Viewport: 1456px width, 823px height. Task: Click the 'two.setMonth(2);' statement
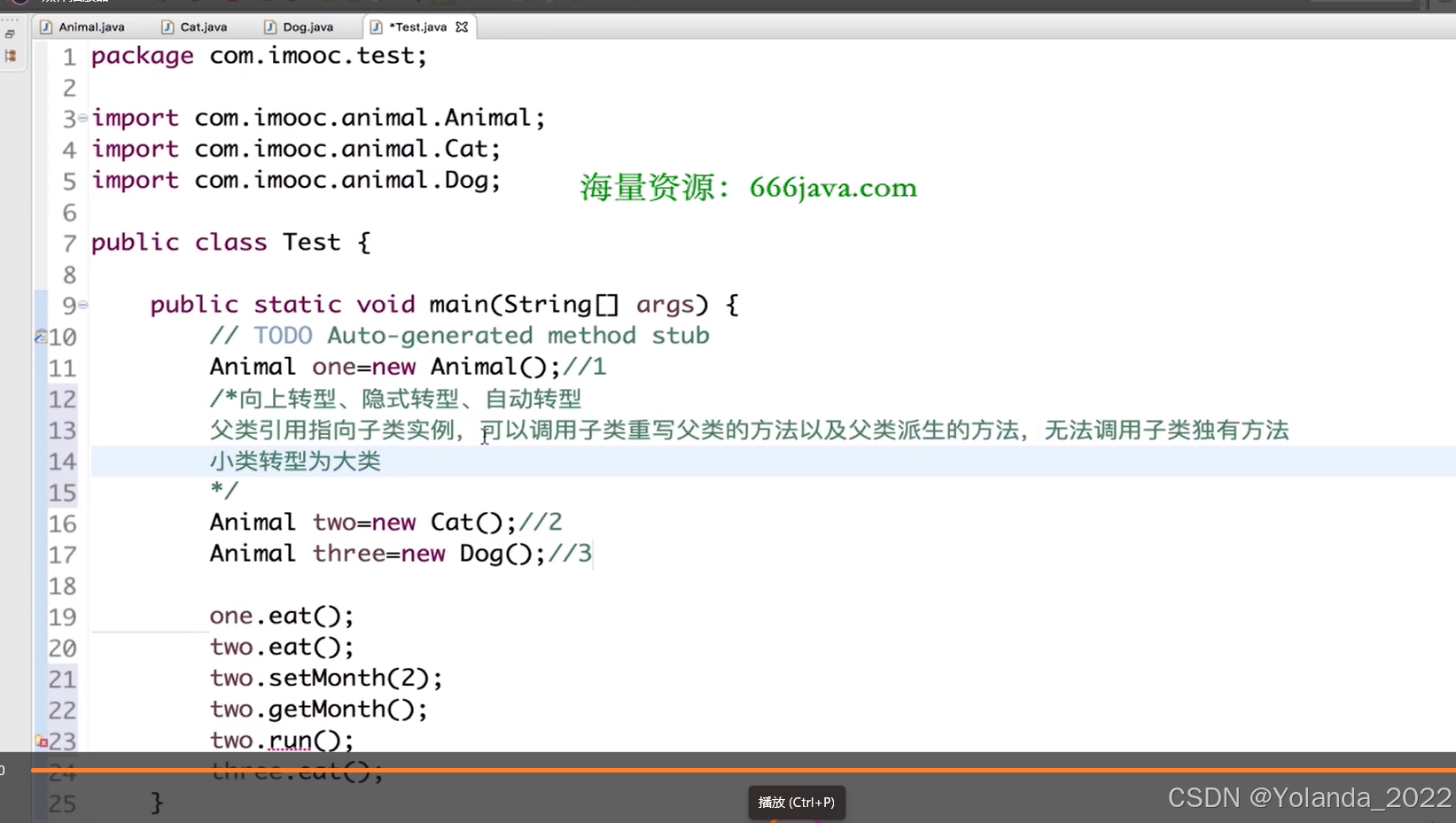click(x=326, y=678)
